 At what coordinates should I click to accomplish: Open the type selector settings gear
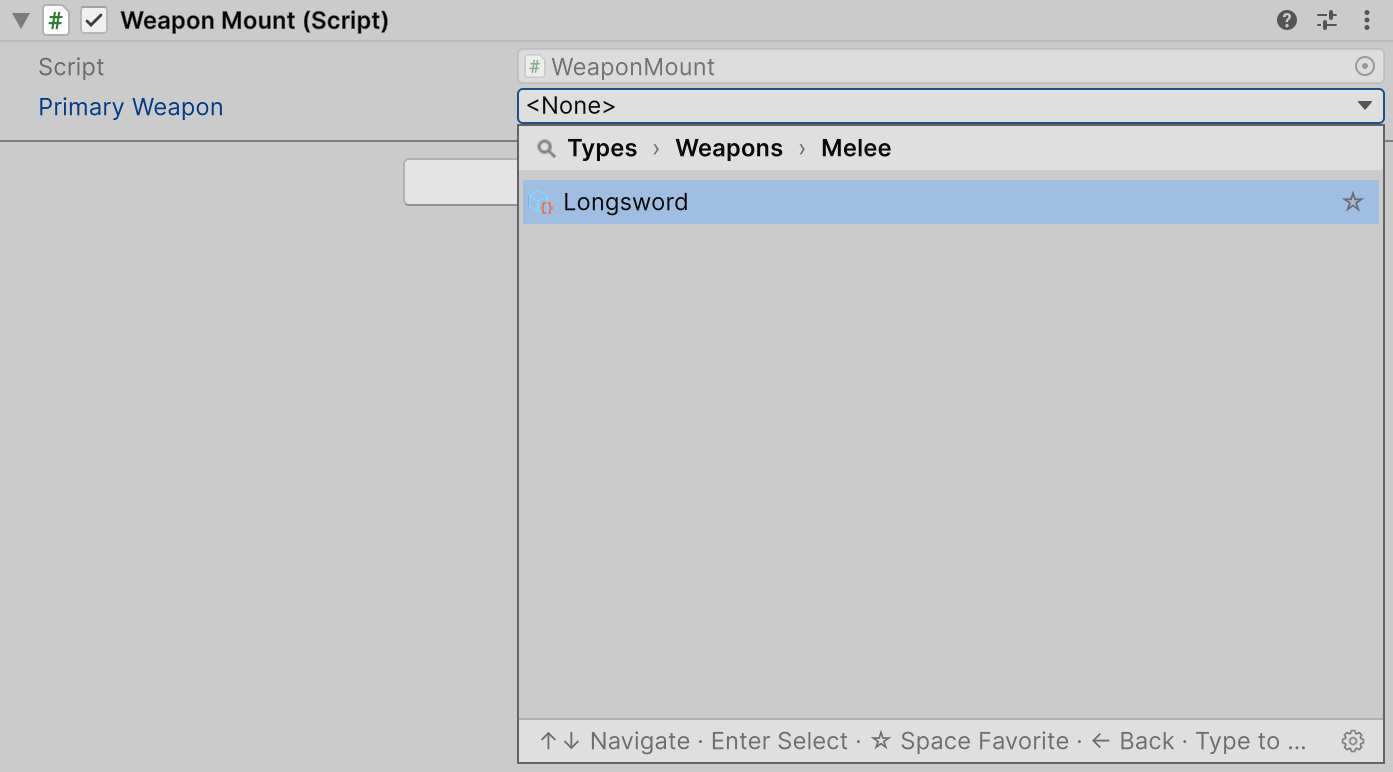(x=1353, y=741)
